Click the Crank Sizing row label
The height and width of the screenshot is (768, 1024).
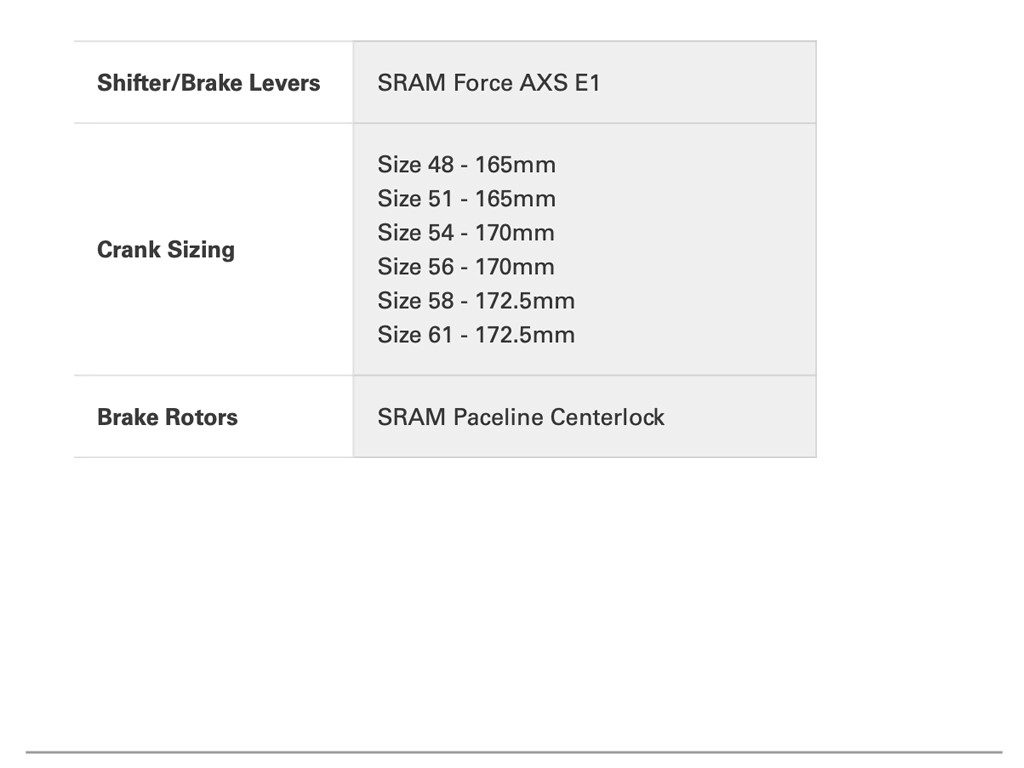click(165, 250)
